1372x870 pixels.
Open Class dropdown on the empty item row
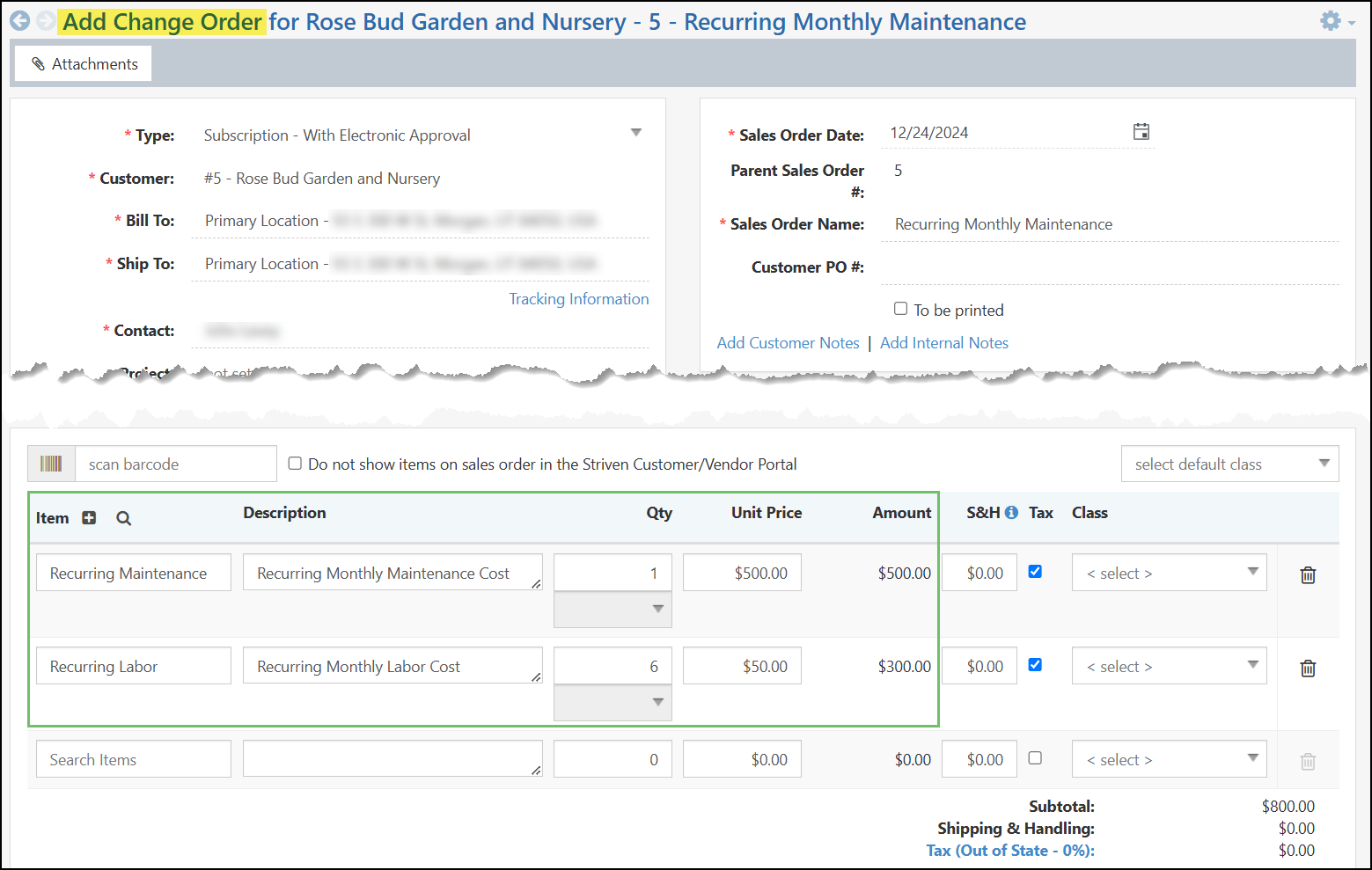[1169, 759]
